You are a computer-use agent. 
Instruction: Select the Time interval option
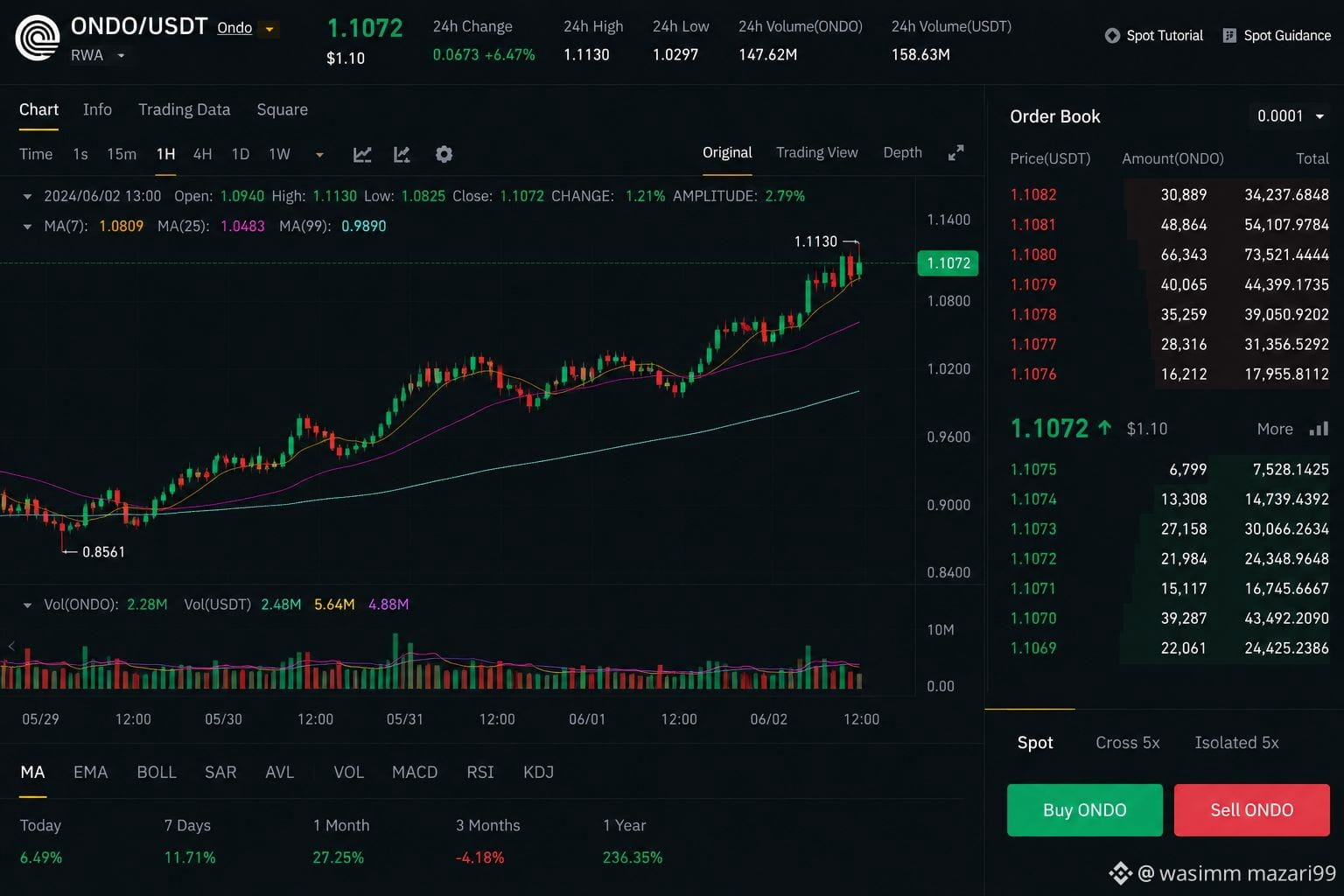[x=36, y=154]
